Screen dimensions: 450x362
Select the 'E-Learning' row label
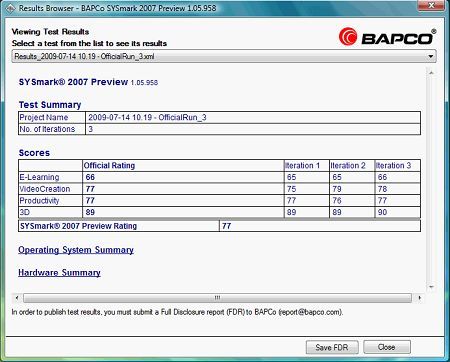pos(39,177)
